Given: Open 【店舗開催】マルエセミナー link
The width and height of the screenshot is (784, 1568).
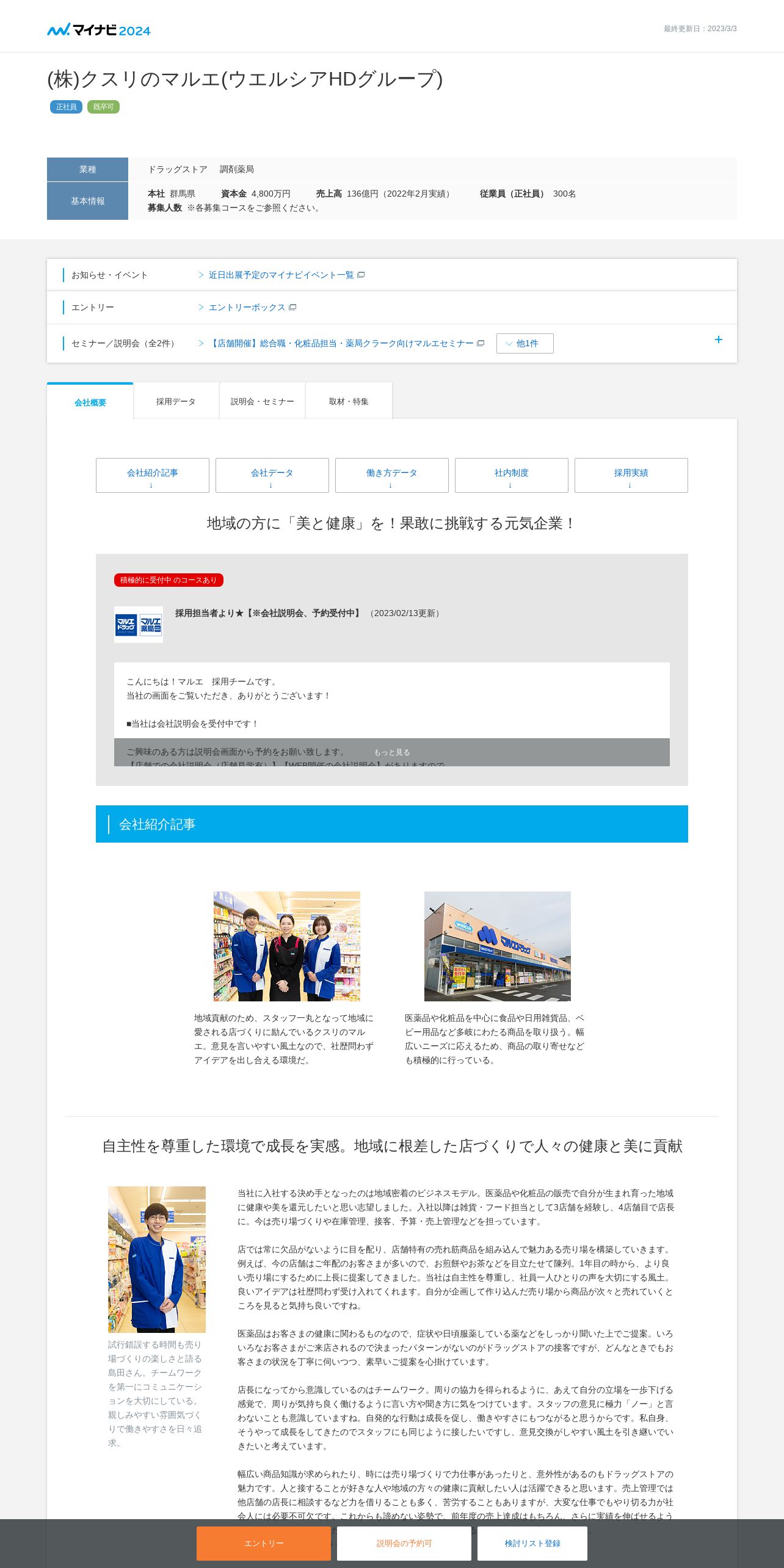Looking at the screenshot, I should [x=341, y=343].
